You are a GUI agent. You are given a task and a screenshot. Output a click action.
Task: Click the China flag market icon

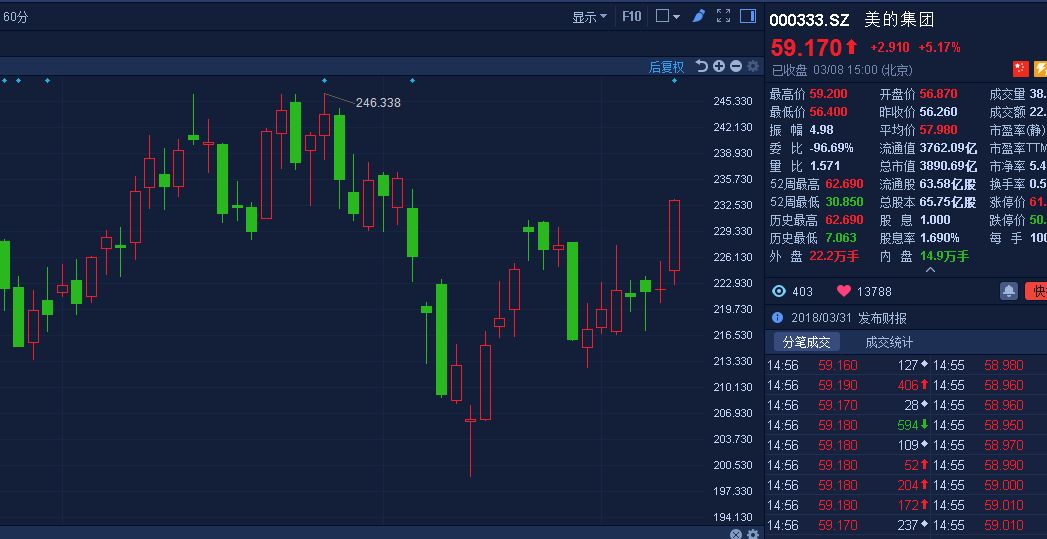(x=1020, y=69)
